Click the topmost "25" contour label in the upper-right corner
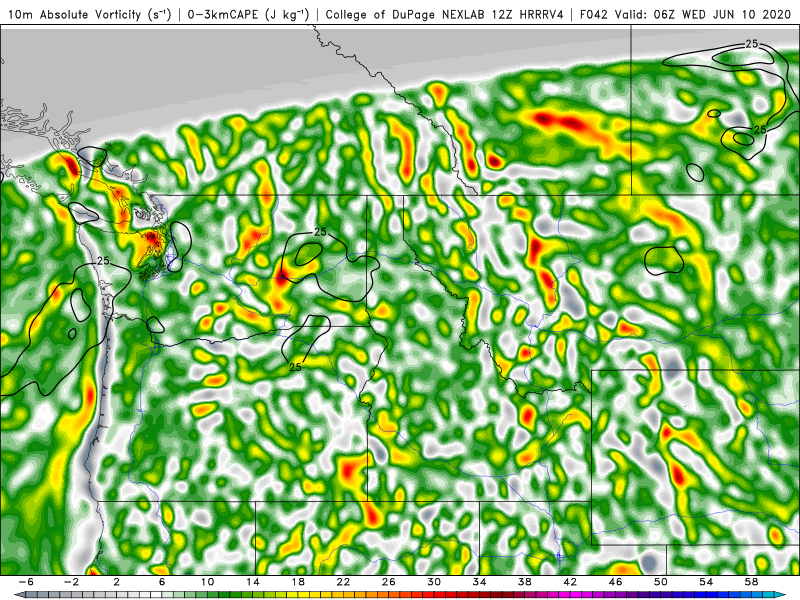Viewport: 800px width, 600px height. pos(752,44)
